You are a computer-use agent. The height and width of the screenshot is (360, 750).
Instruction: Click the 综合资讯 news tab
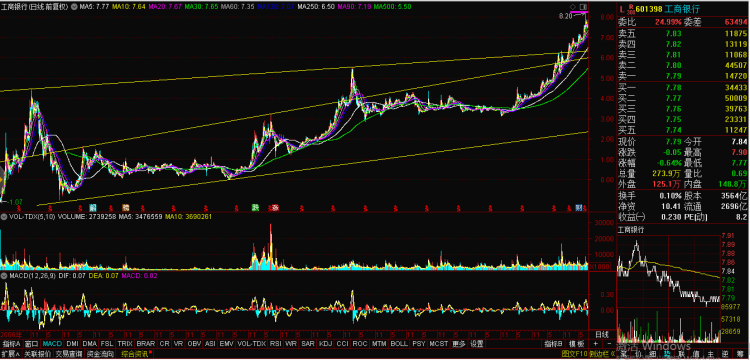pos(135,354)
